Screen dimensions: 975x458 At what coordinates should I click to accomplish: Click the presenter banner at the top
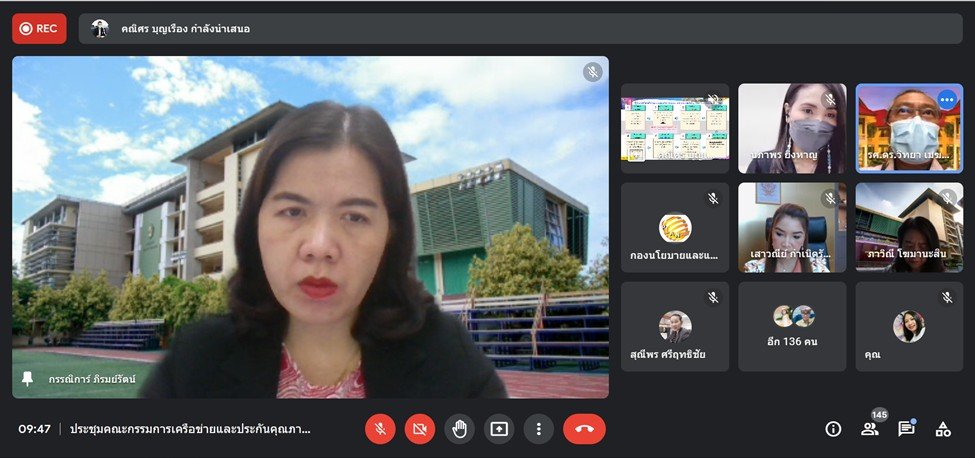(520, 28)
